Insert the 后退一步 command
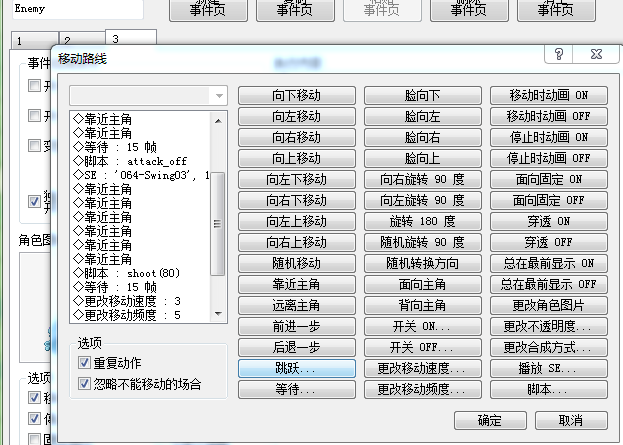Screen dimensions: 623x445 (297, 348)
